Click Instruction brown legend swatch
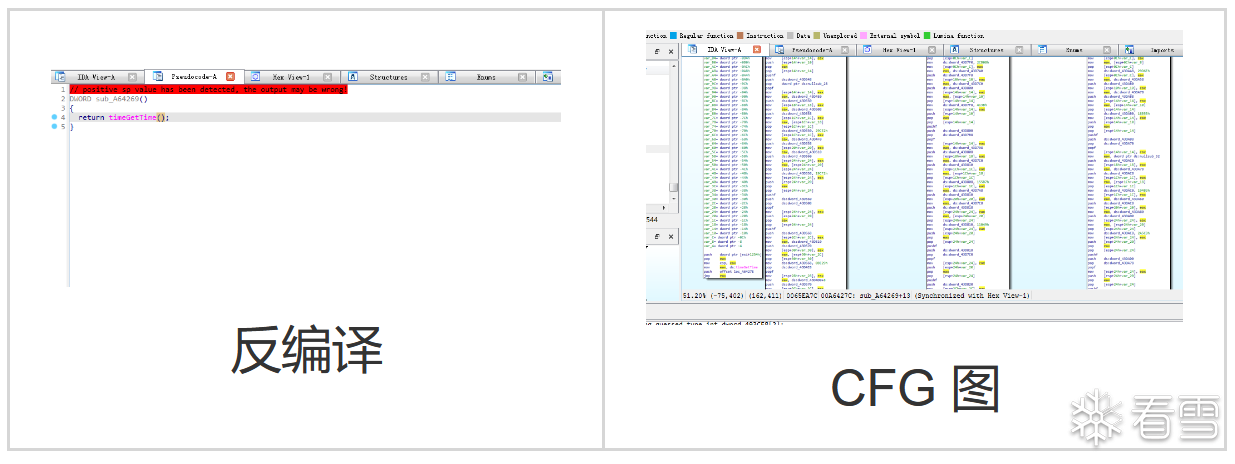The width and height of the screenshot is (1235, 464). (x=739, y=36)
